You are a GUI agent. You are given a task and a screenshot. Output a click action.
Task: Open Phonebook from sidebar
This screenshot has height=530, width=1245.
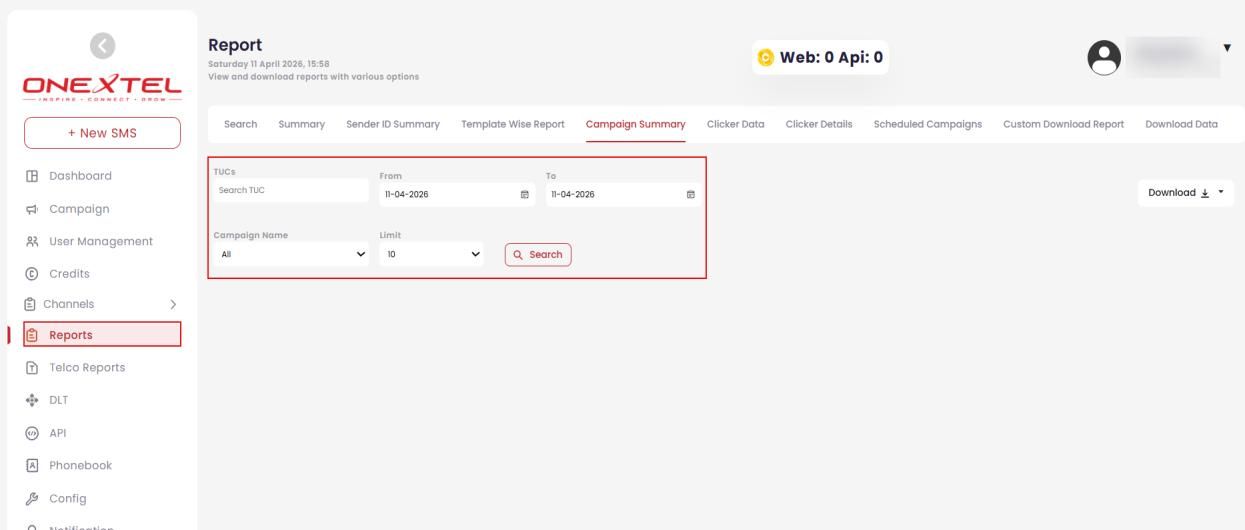[x=81, y=465]
